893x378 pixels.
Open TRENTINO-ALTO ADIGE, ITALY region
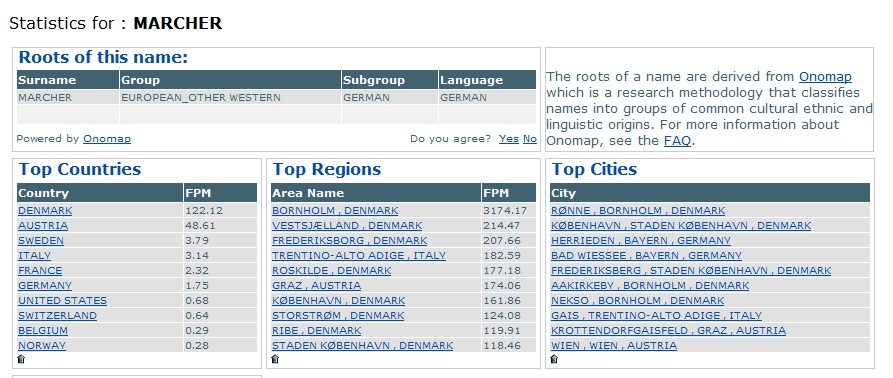click(359, 256)
